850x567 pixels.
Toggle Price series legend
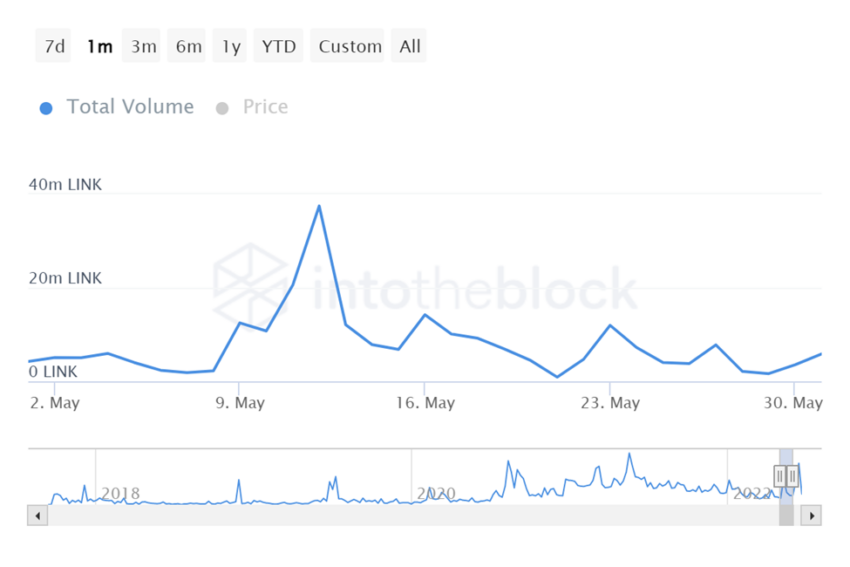click(x=265, y=107)
